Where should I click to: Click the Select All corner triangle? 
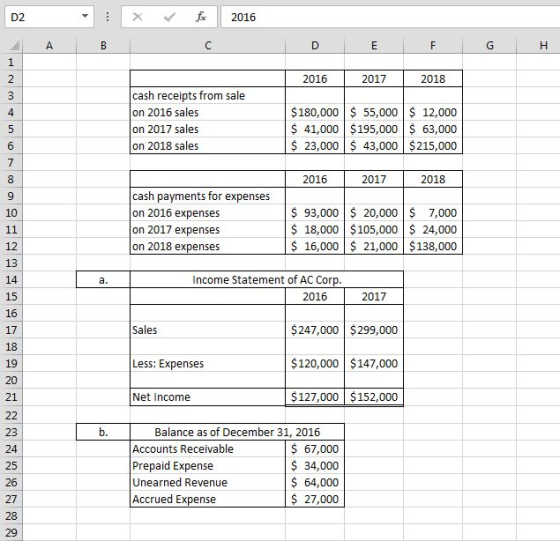point(14,46)
